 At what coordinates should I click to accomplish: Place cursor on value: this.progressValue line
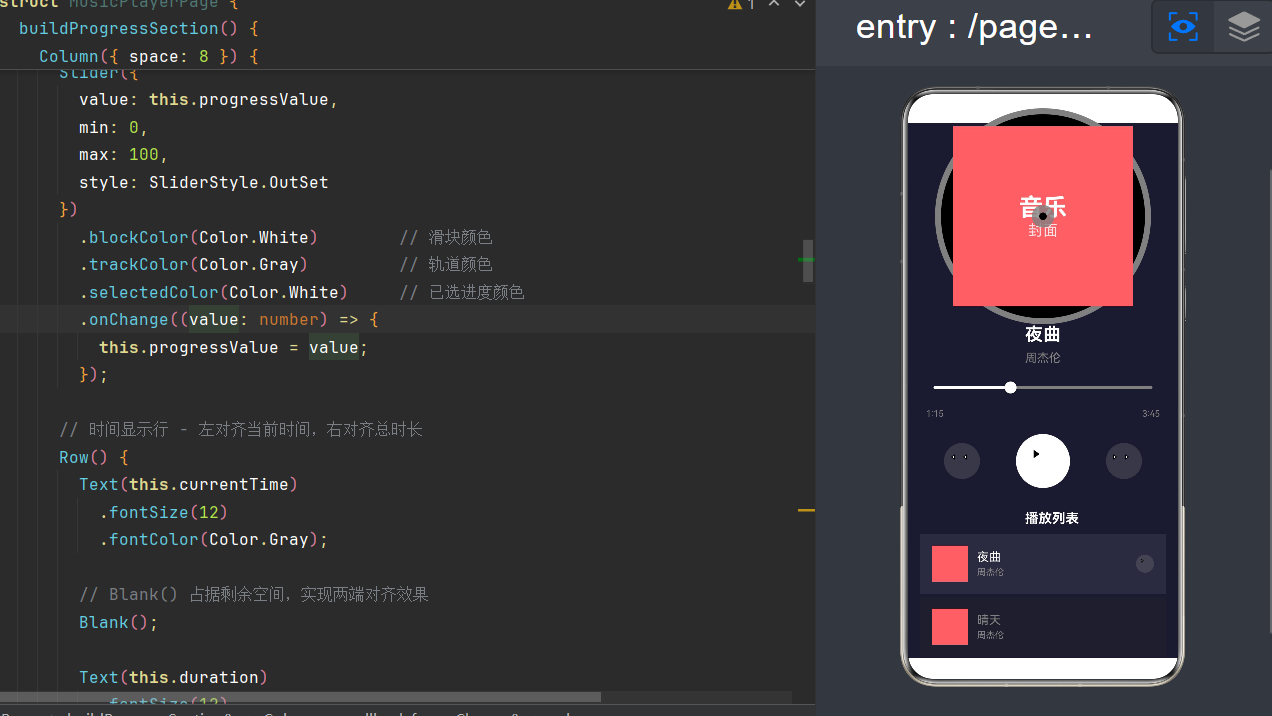[x=209, y=100]
